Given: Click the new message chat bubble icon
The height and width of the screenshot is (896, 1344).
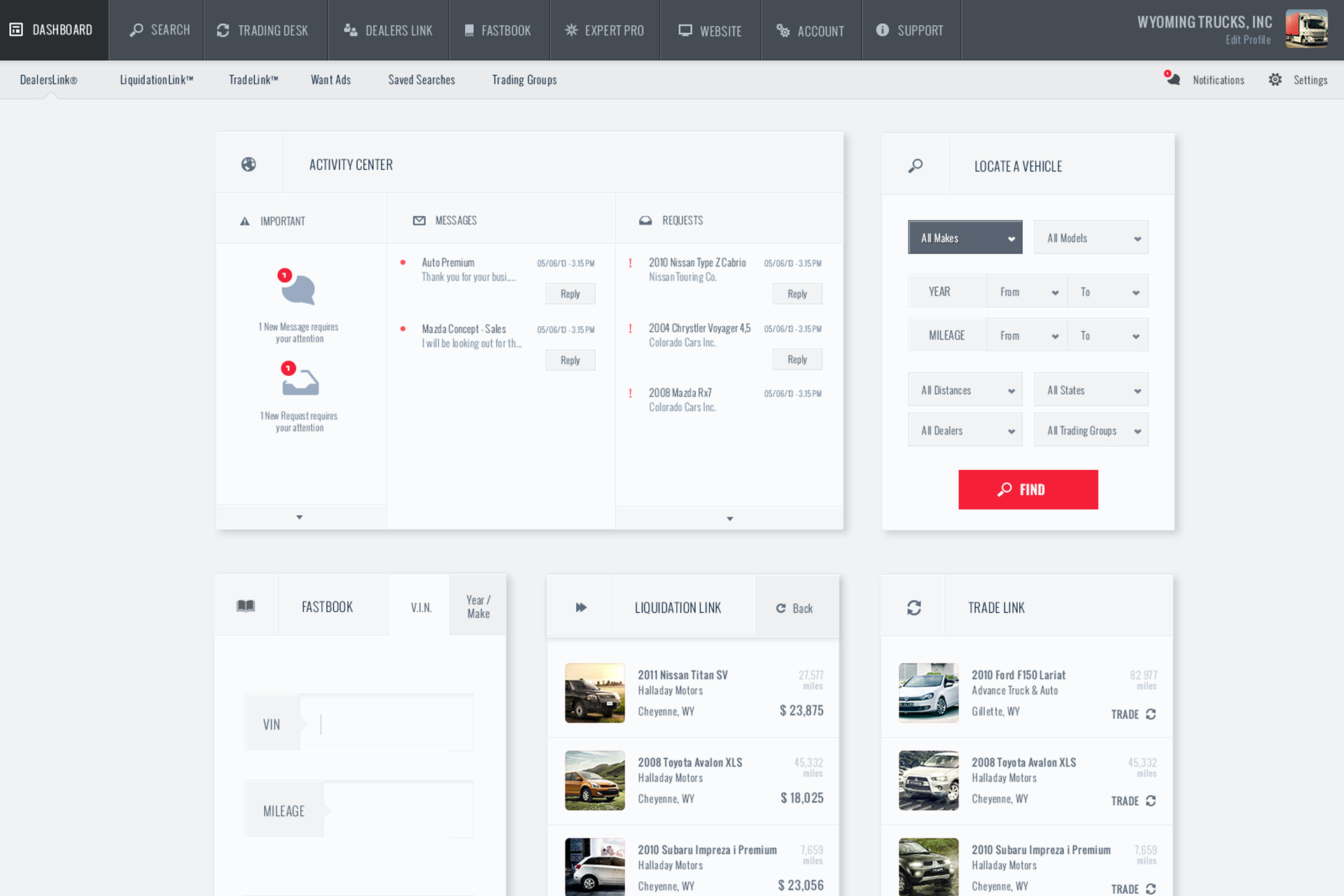Looking at the screenshot, I should (299, 288).
